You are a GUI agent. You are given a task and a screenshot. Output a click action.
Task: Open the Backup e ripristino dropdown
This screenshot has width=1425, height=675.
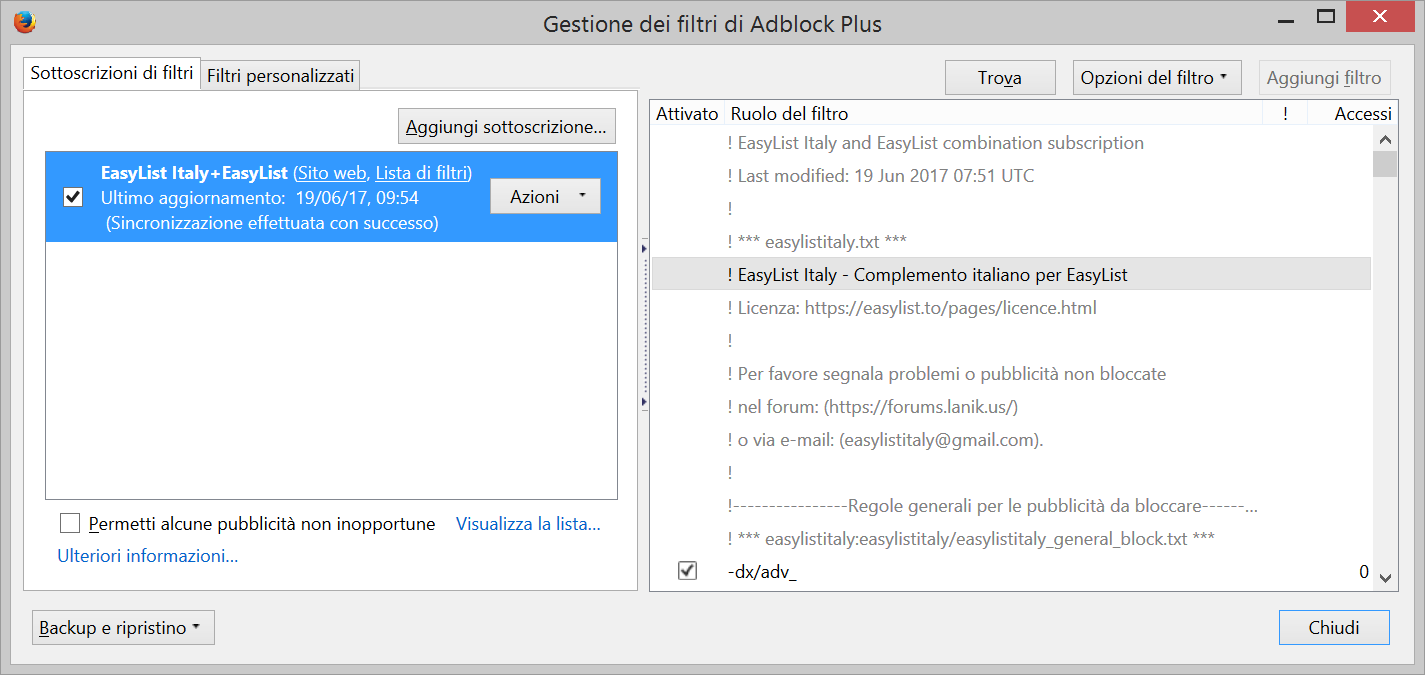[123, 628]
